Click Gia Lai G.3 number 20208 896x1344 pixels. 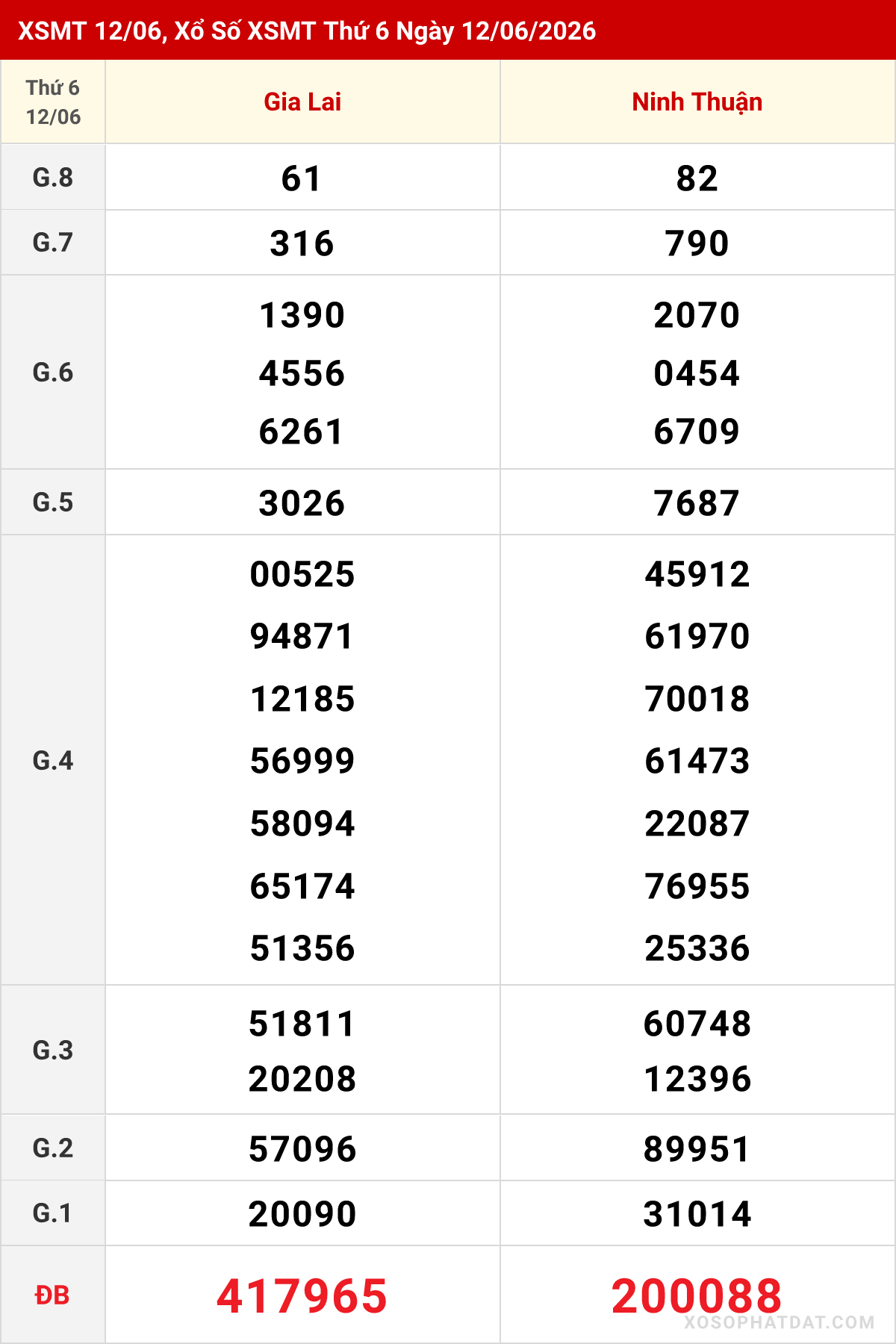point(302,1079)
